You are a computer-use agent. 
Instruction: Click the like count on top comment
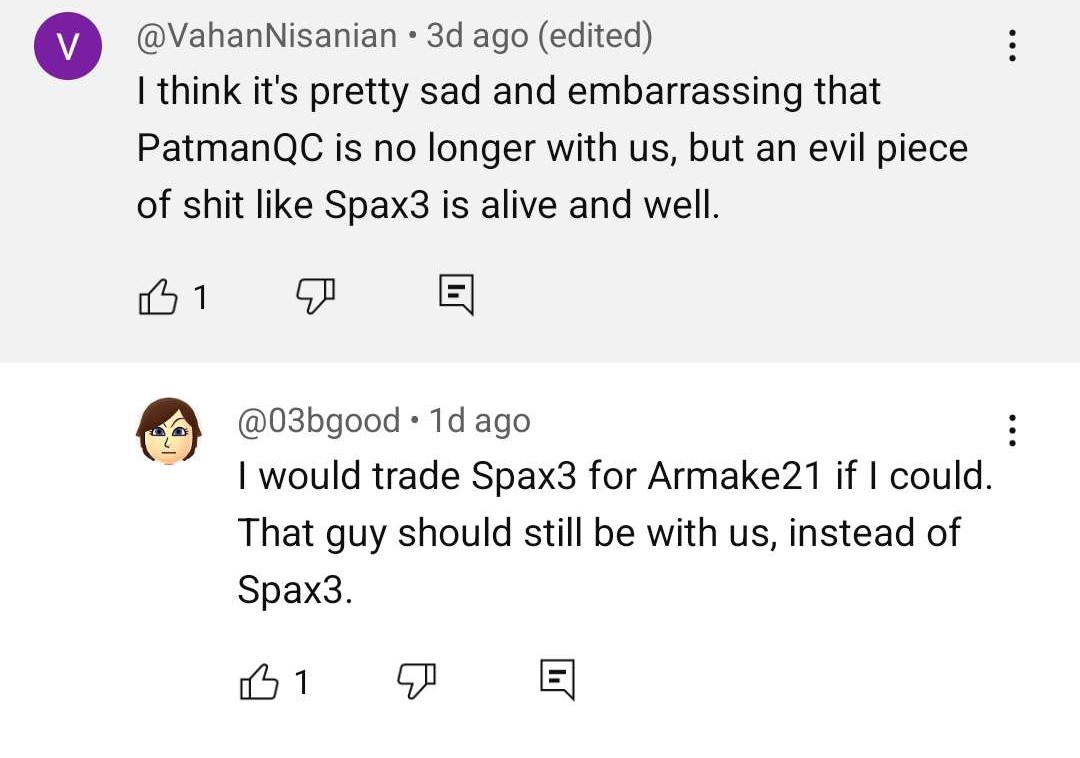coord(200,297)
